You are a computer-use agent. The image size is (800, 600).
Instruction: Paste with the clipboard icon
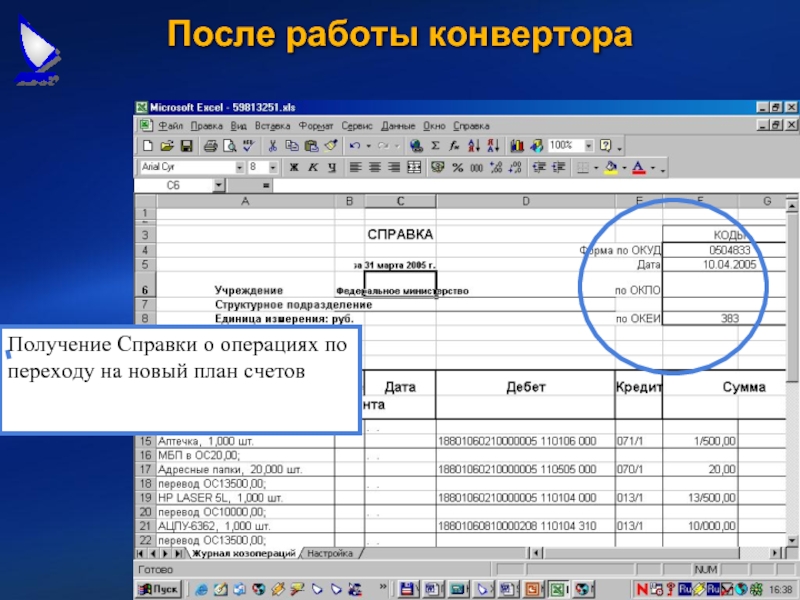click(x=311, y=146)
